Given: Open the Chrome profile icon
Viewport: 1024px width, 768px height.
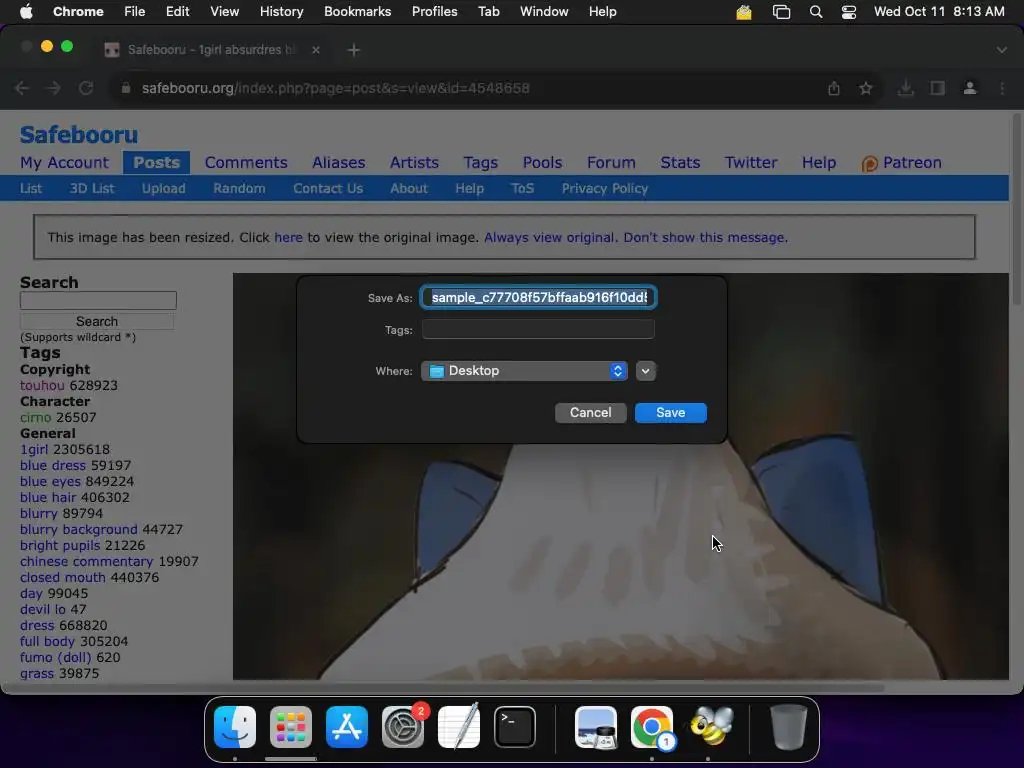Looking at the screenshot, I should pos(970,88).
